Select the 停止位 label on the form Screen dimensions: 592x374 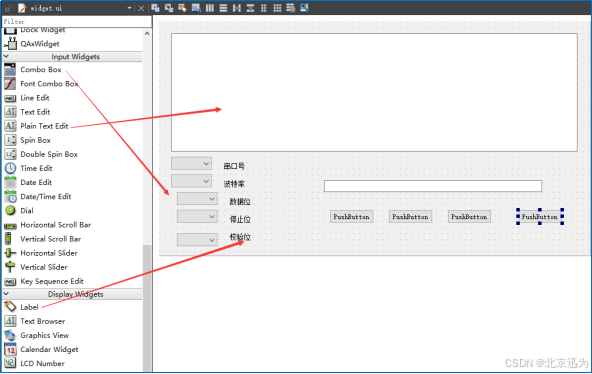pos(240,219)
